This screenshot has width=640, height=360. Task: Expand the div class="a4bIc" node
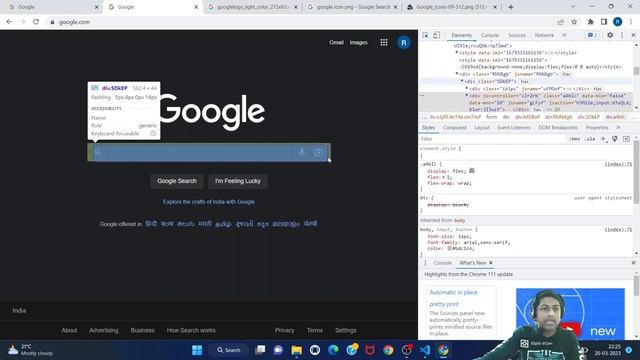pyautogui.click(x=467, y=96)
